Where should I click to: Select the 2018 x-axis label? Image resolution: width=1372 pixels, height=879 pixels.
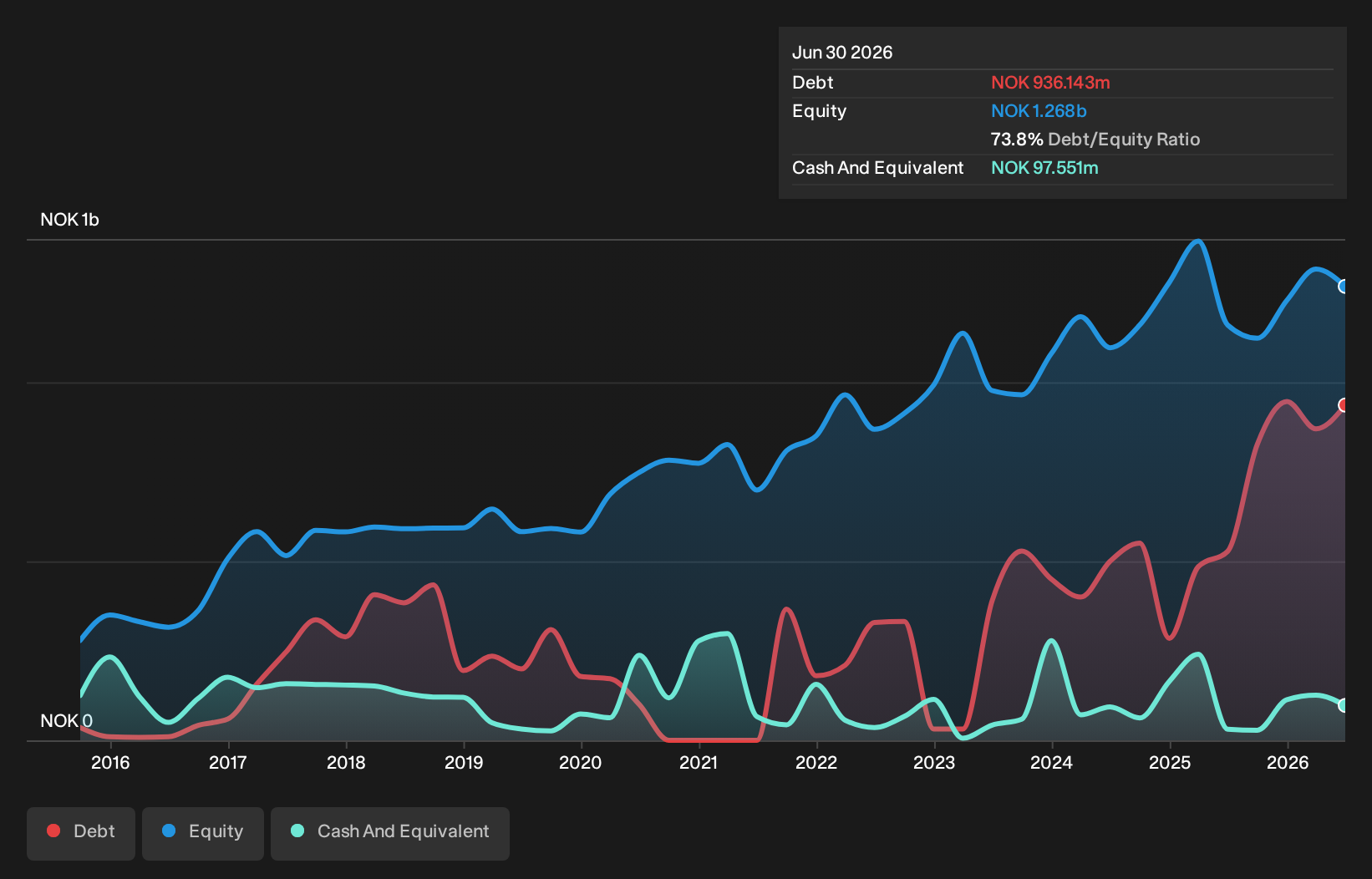pyautogui.click(x=346, y=762)
